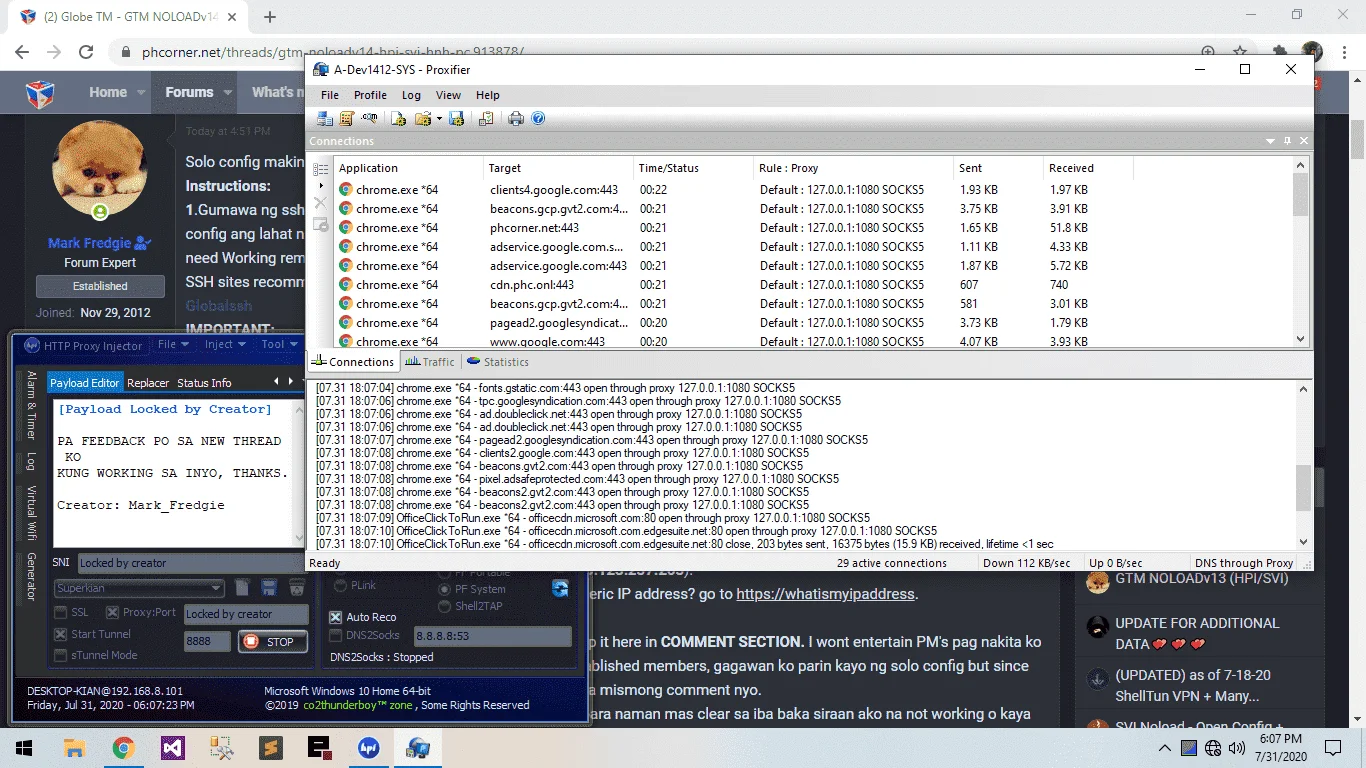1366x768 pixels.
Task: Open the Connections pane options dropdown arrow
Action: [1271, 141]
